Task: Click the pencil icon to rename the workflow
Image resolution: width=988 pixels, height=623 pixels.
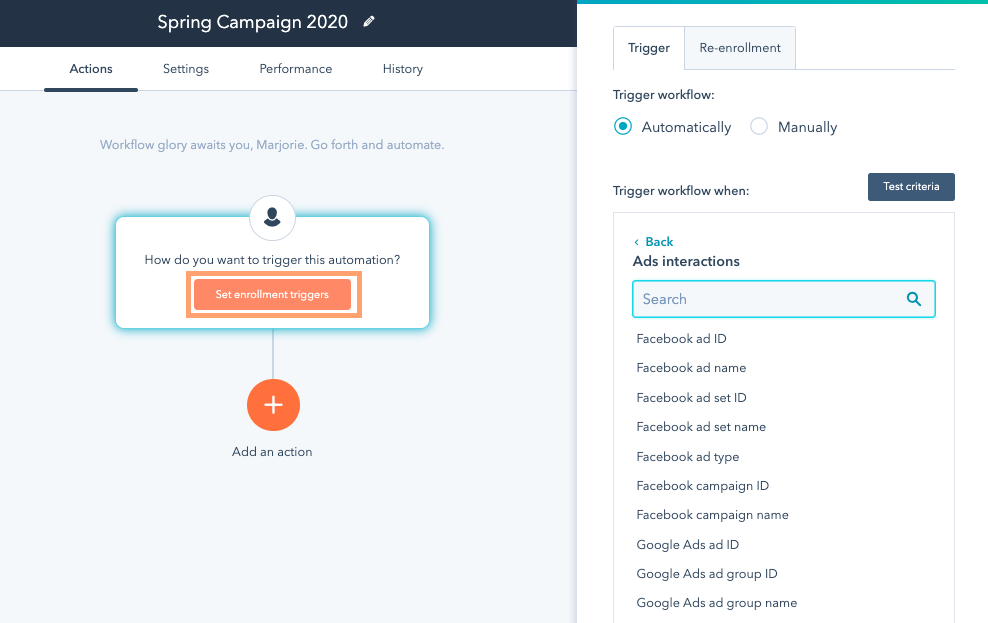Action: tap(369, 22)
